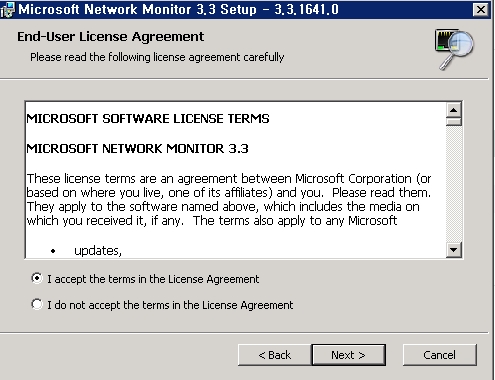Click inside the license agreement text box
The width and height of the screenshot is (495, 380).
coord(236,180)
